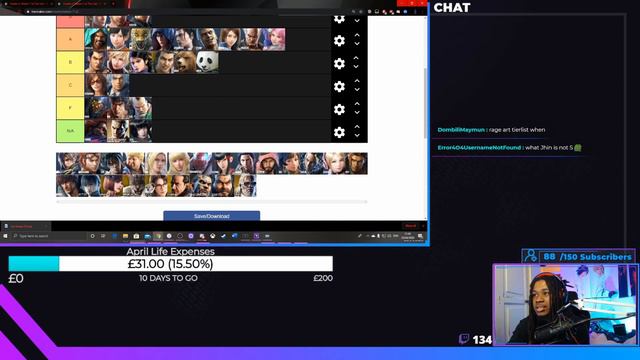Open the Windows notification center icon
Screen dimensions: 640x360
(x=420, y=236)
